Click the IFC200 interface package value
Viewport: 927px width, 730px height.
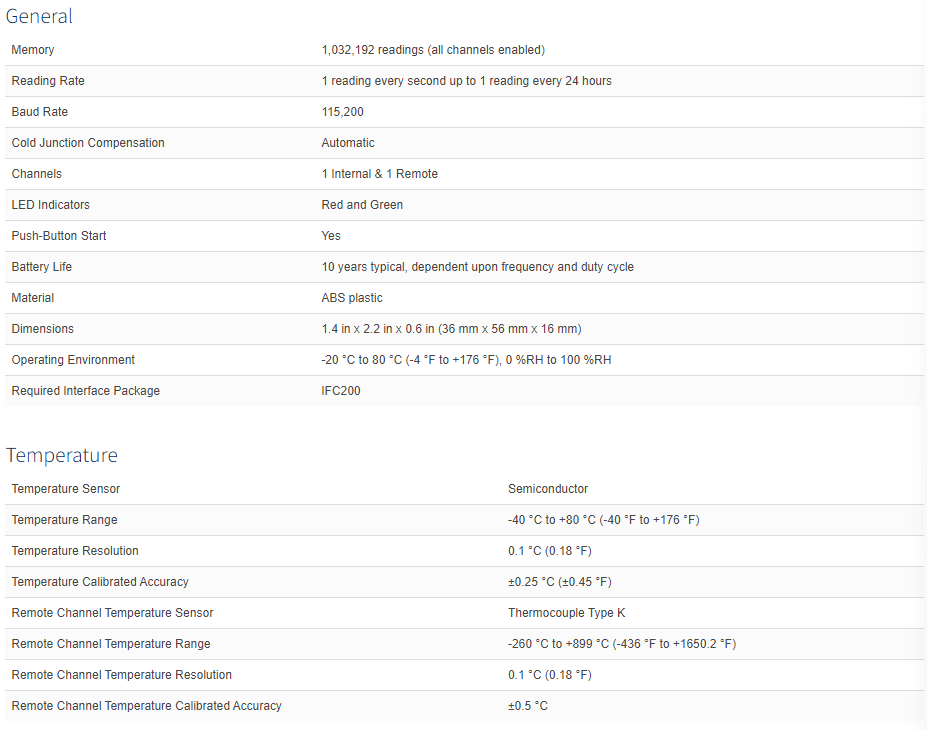(x=341, y=391)
